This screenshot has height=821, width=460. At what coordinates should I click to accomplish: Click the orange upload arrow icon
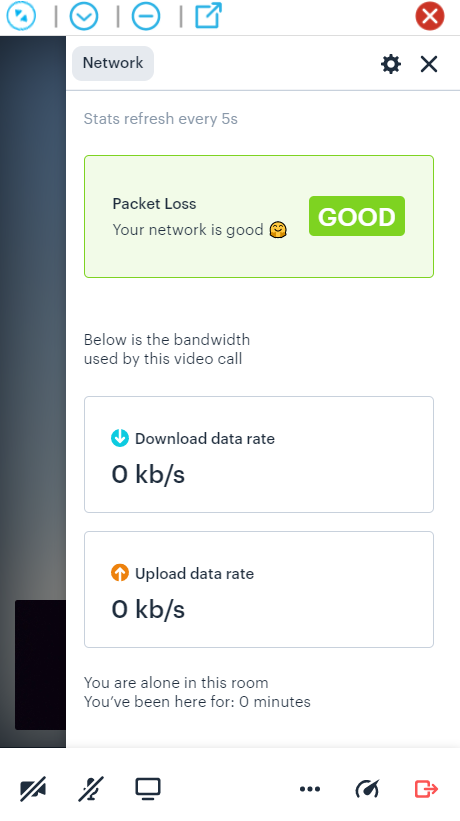120,573
